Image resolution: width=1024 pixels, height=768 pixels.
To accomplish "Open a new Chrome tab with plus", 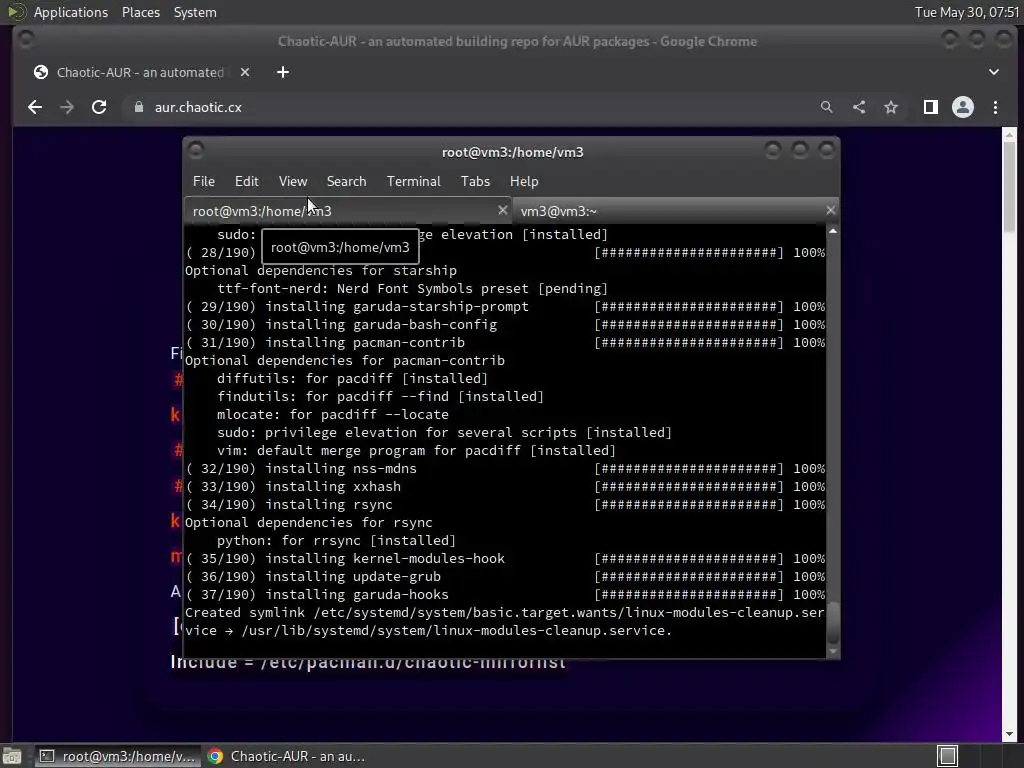I will tap(283, 72).
